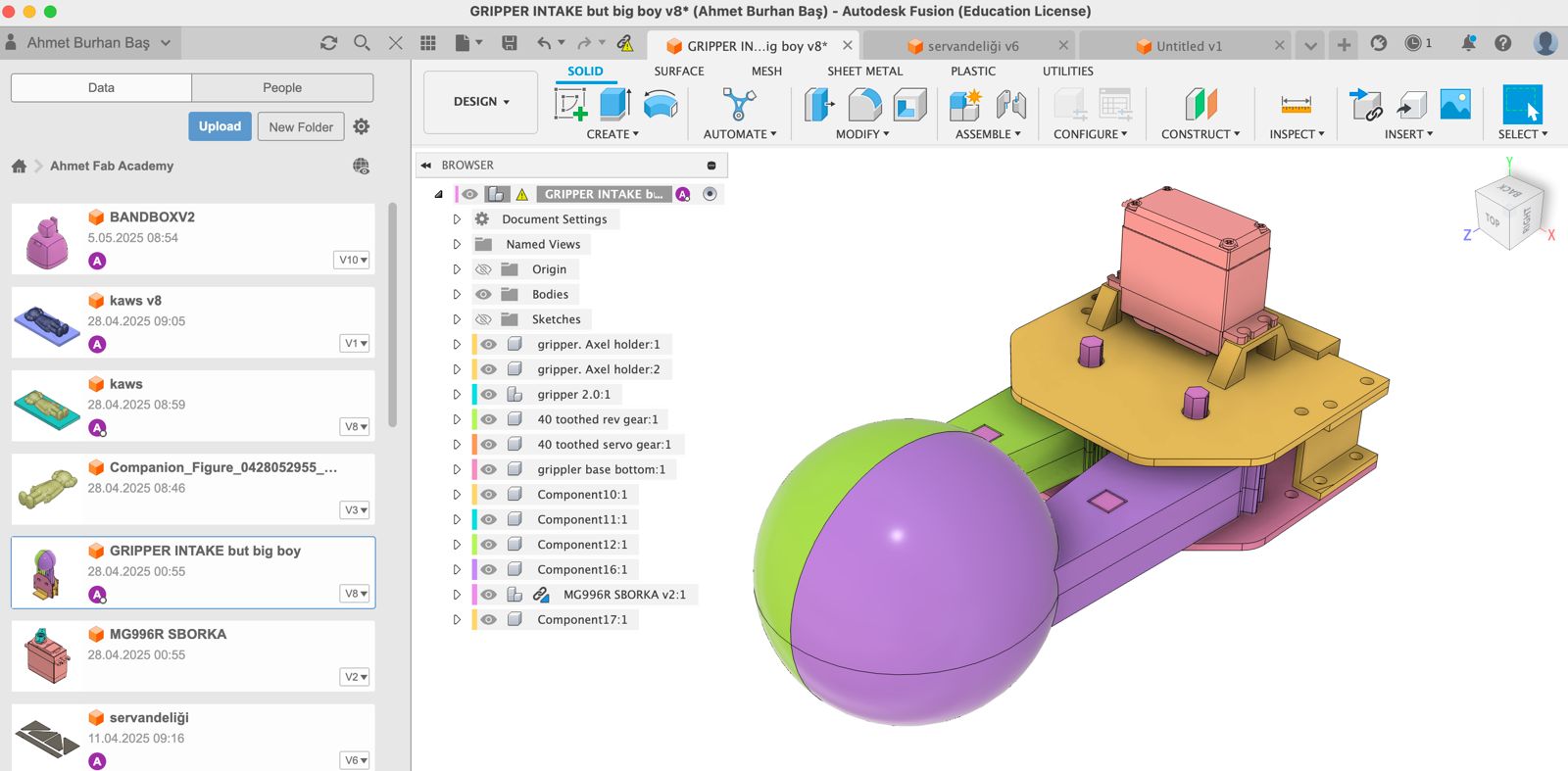1568x771 pixels.
Task: Click the Change Parameters table icon
Action: point(1115,104)
